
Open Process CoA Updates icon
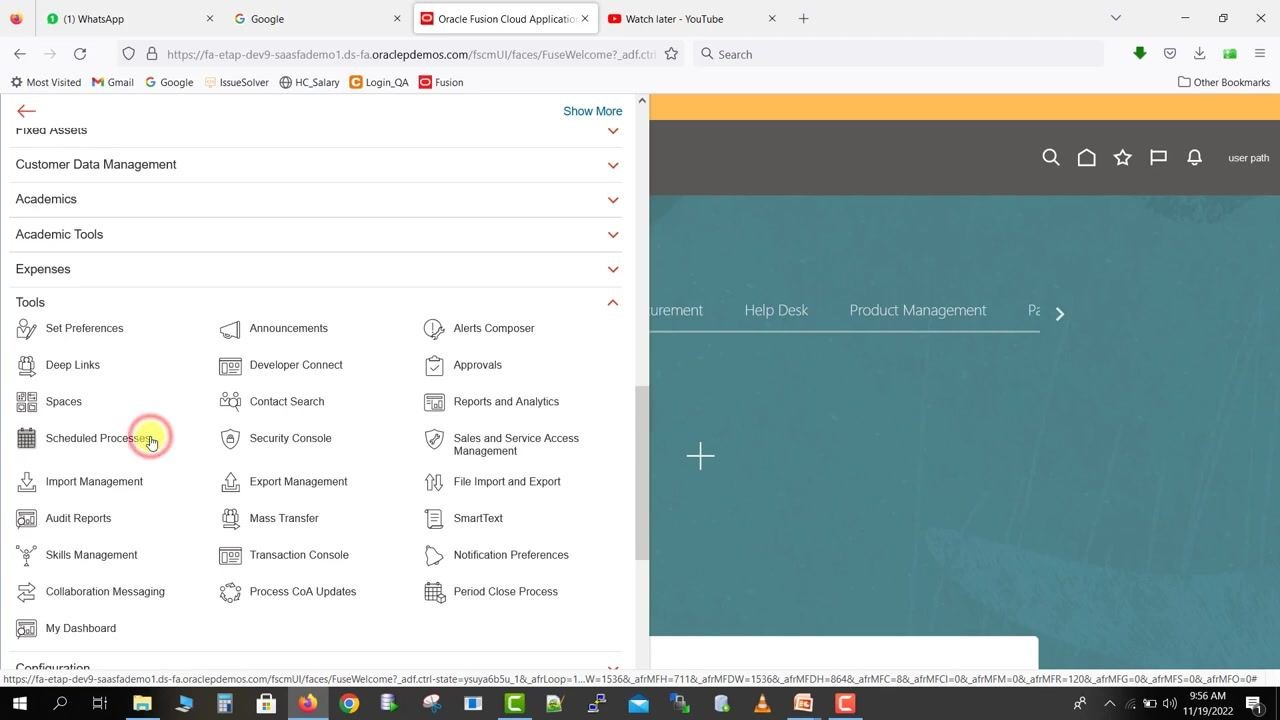click(230, 591)
